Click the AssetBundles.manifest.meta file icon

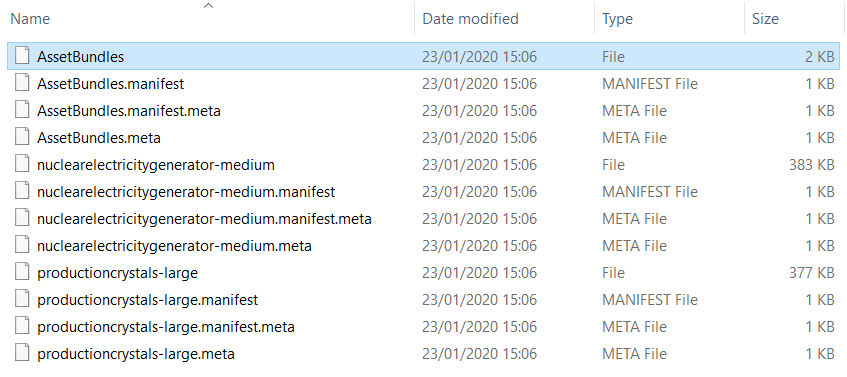(22, 110)
